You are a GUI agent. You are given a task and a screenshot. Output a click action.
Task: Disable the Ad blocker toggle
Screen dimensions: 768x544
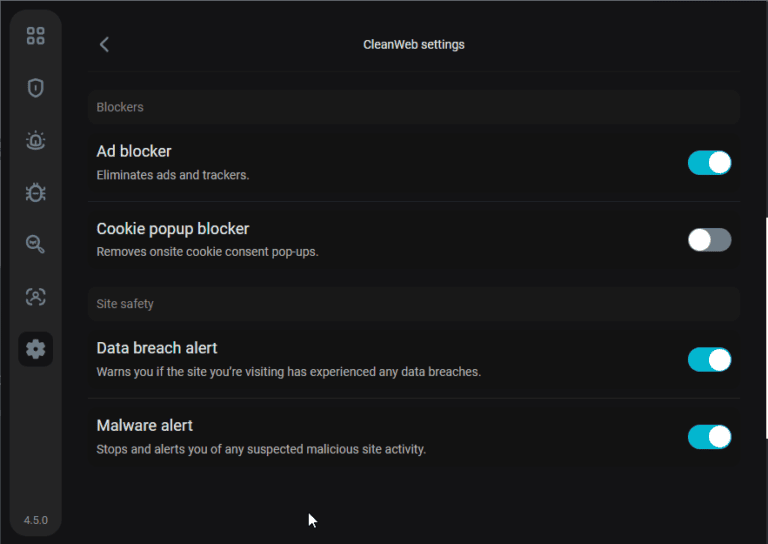[x=709, y=163]
